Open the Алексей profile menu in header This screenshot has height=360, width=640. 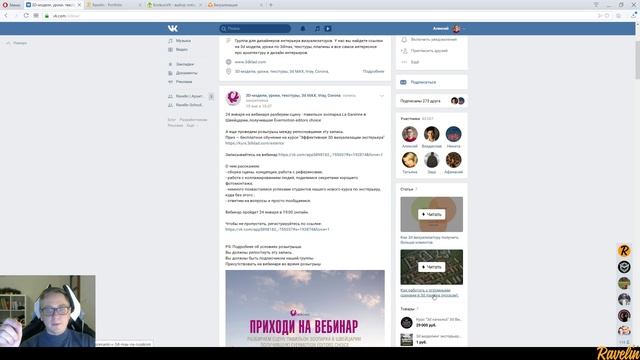point(449,29)
